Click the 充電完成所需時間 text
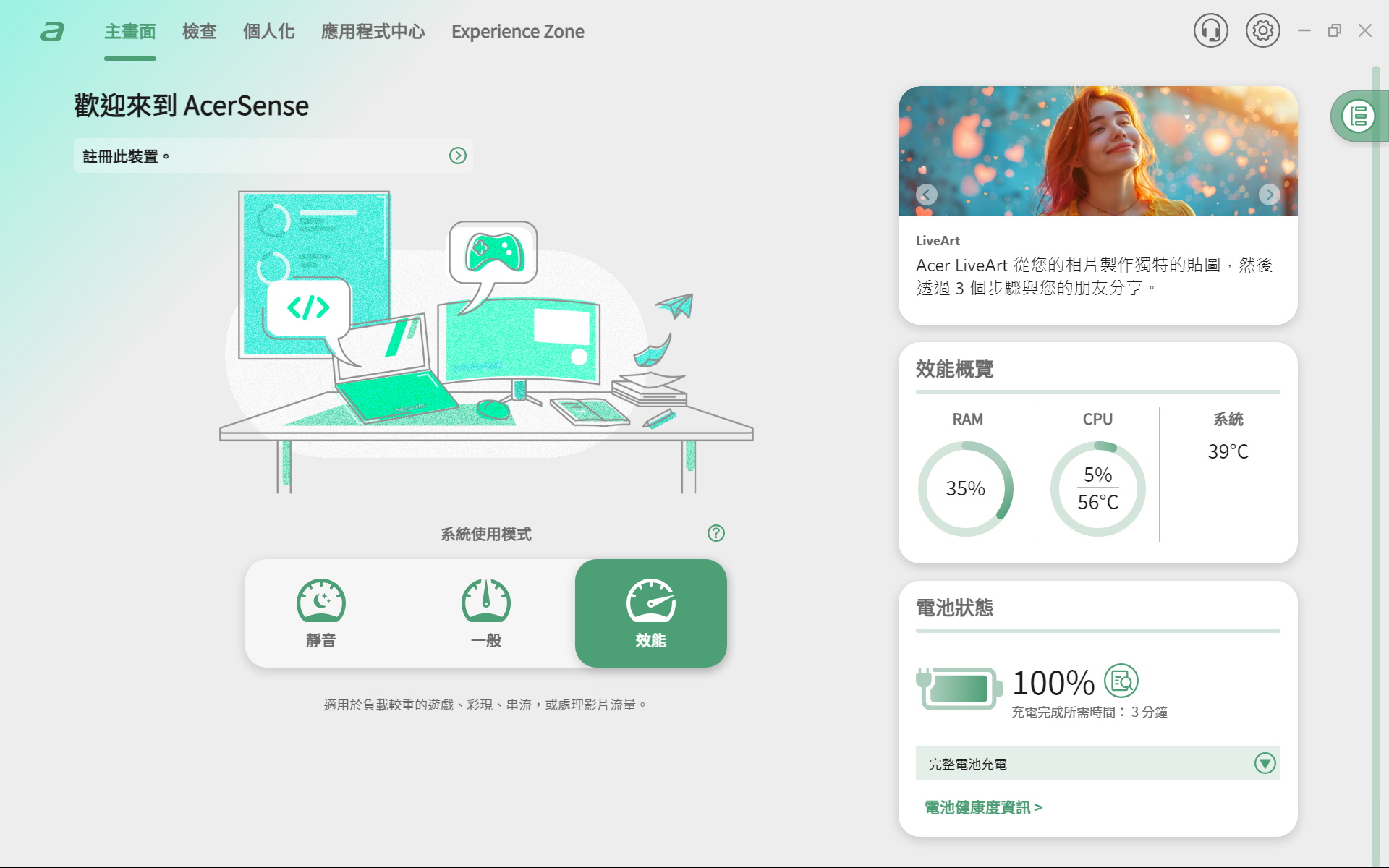The height and width of the screenshot is (868, 1389). point(1089,712)
